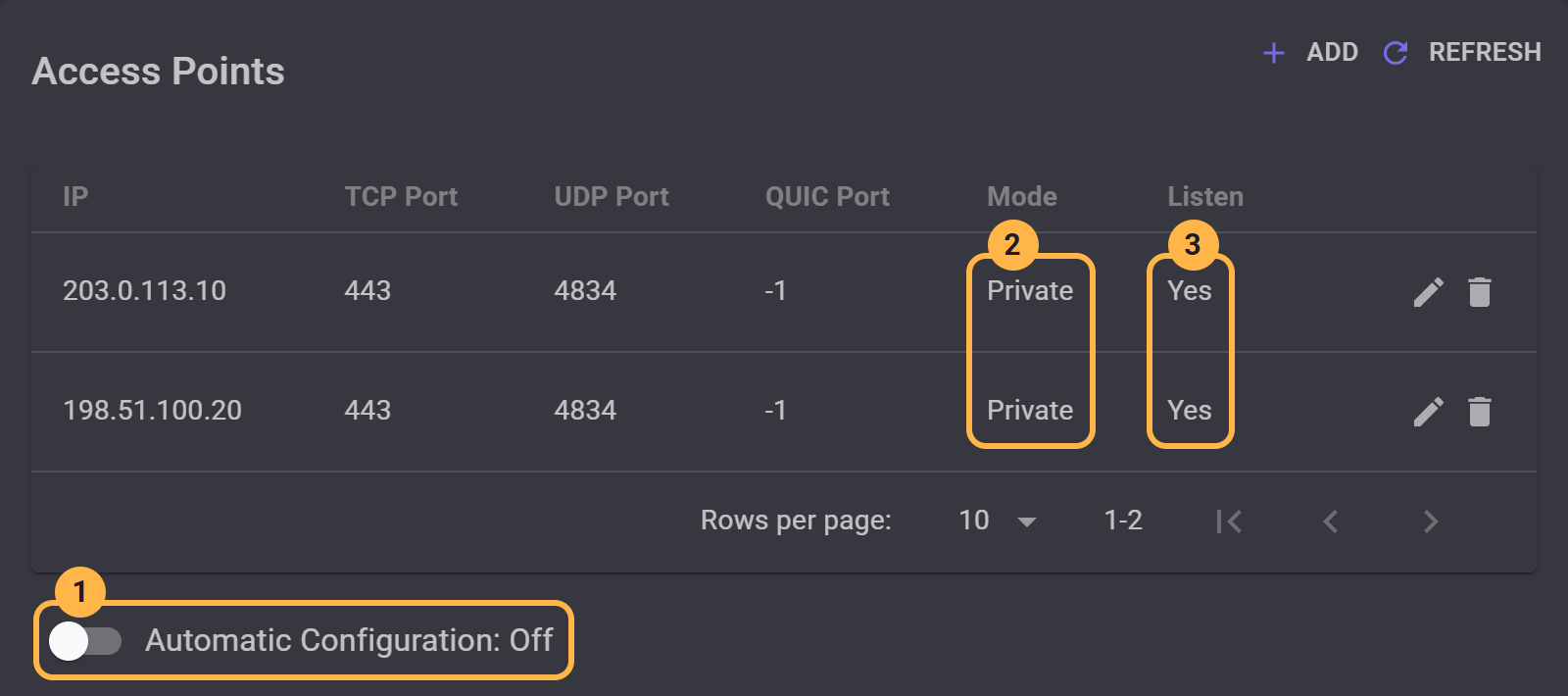Go to the next page

click(1431, 522)
